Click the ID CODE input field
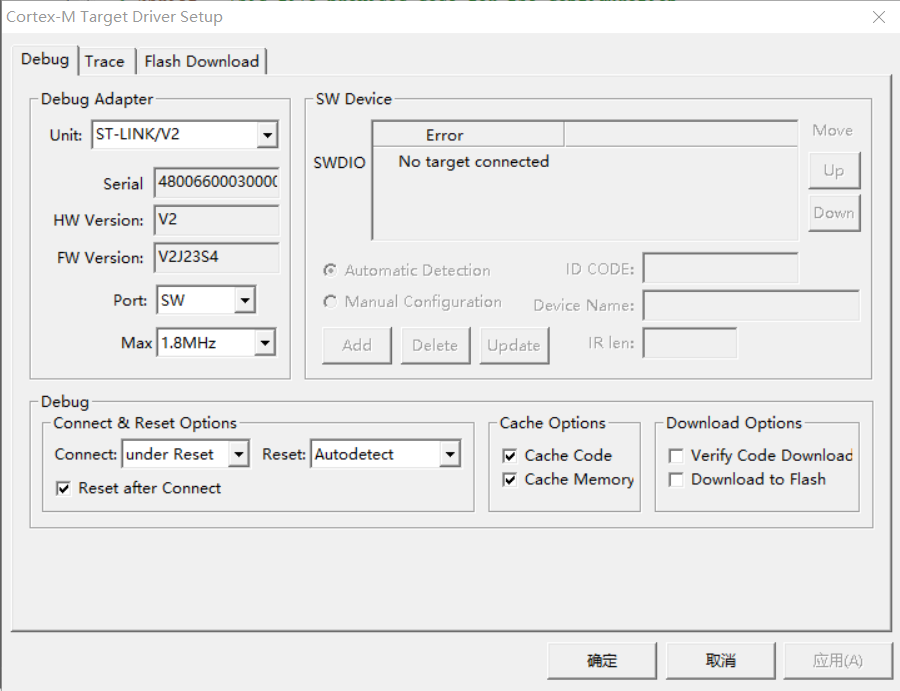 point(720,268)
